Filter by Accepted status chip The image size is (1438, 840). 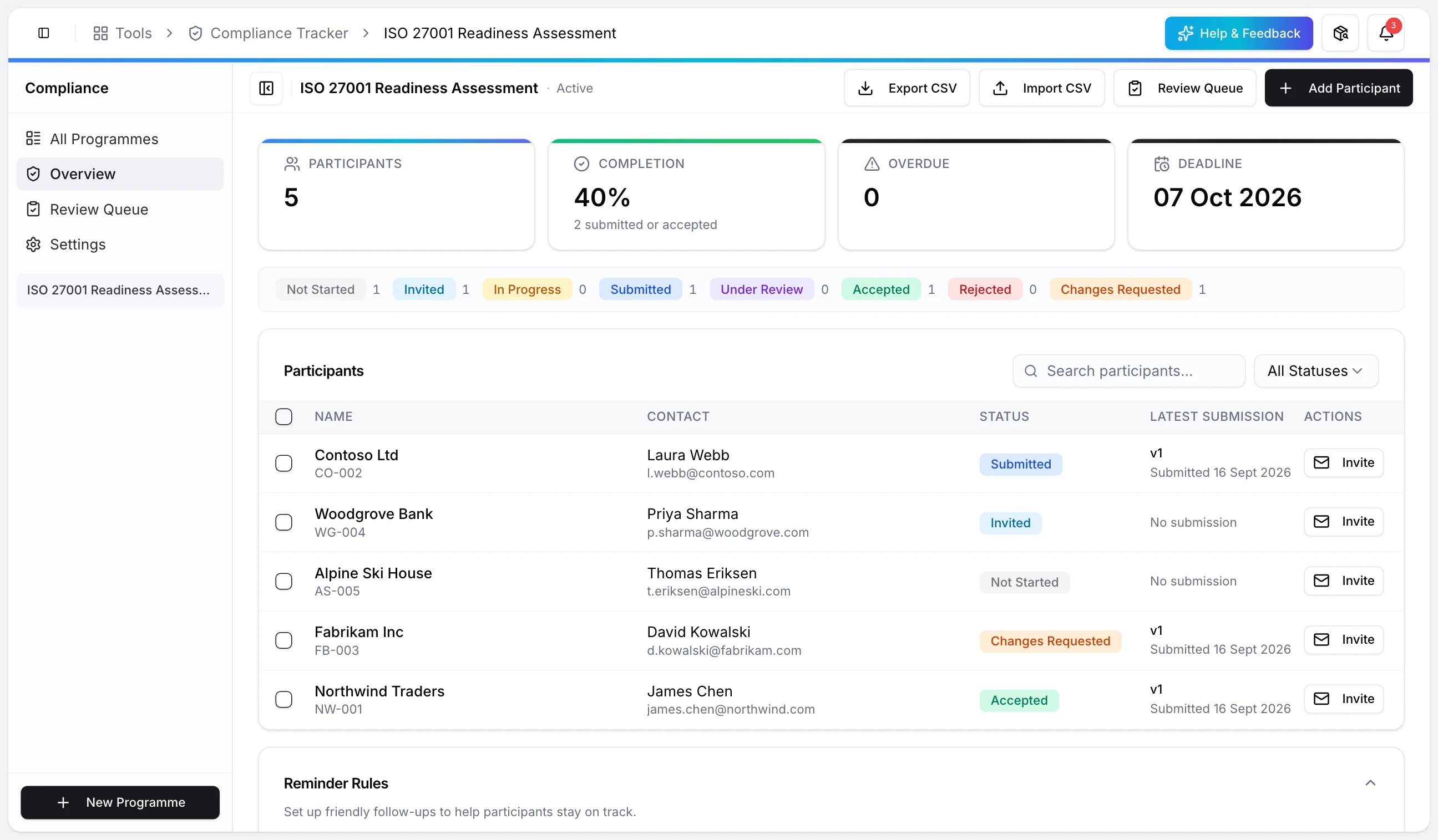point(881,289)
